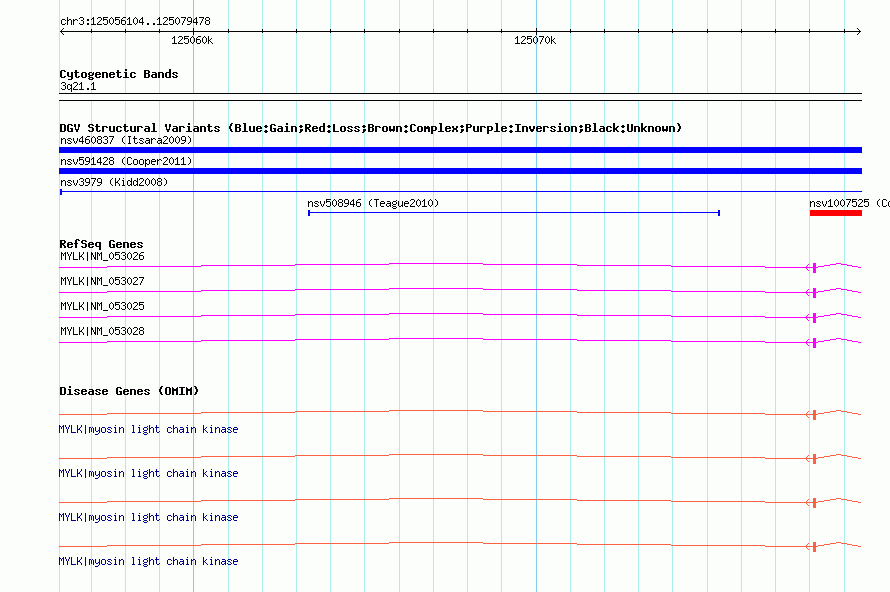The height and width of the screenshot is (592, 890).
Task: Click the left arrow of the coordinate ruler
Action: tap(62, 32)
